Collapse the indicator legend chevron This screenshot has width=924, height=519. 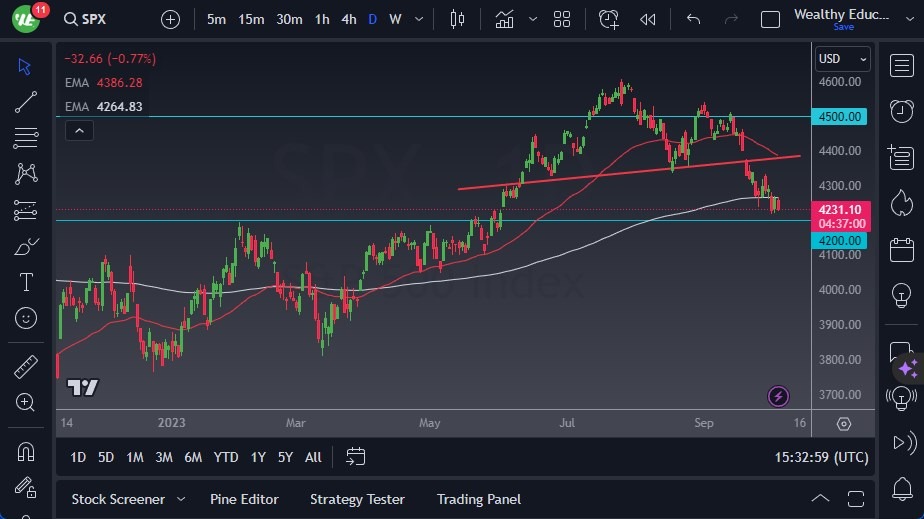click(79, 129)
